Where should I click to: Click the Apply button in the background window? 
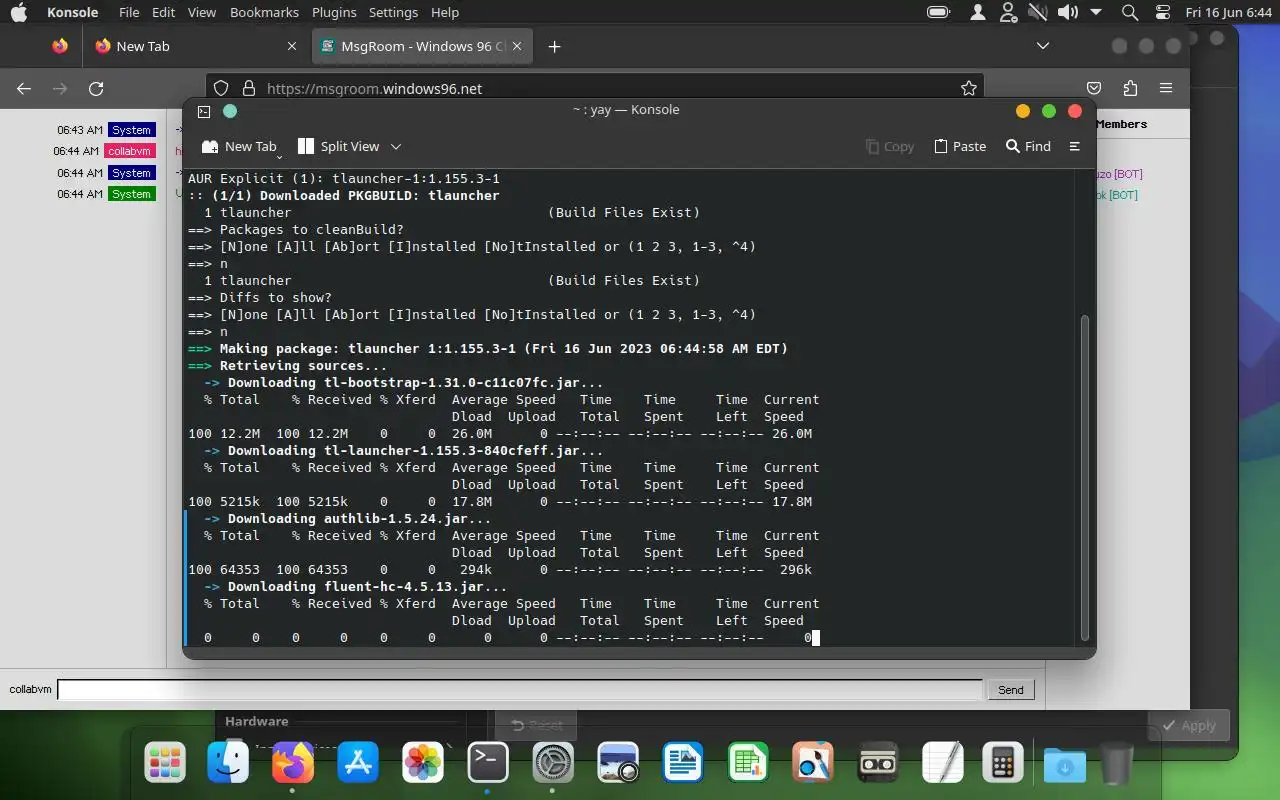click(1188, 726)
